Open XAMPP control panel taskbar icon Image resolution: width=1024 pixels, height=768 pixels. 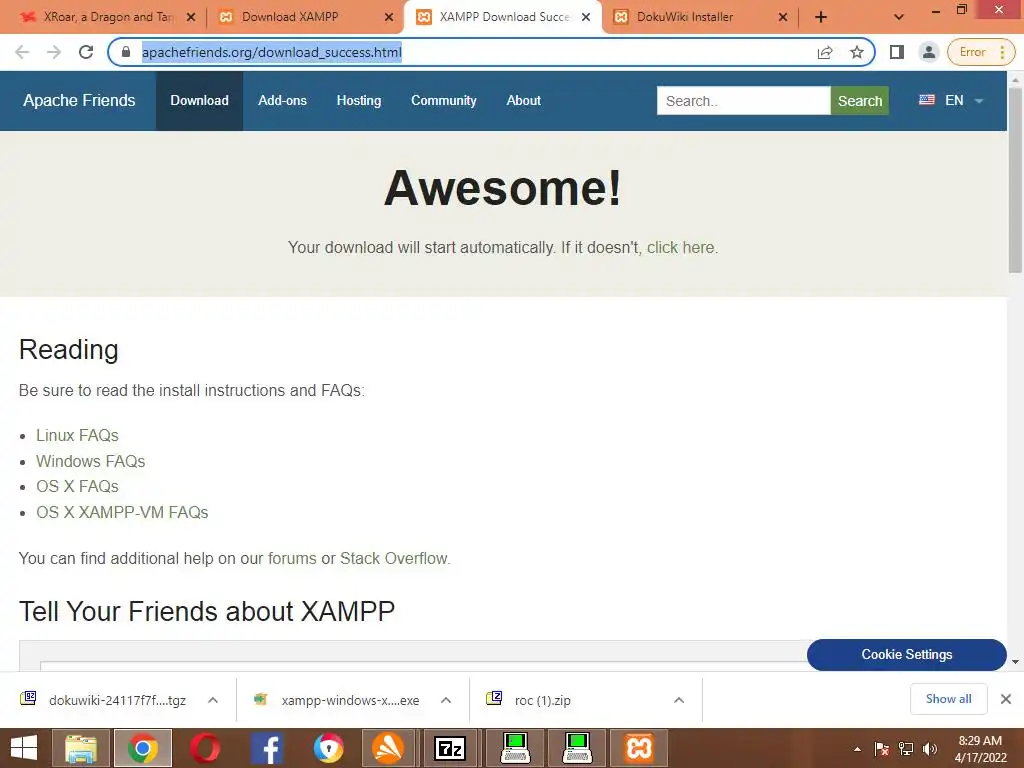tap(639, 748)
